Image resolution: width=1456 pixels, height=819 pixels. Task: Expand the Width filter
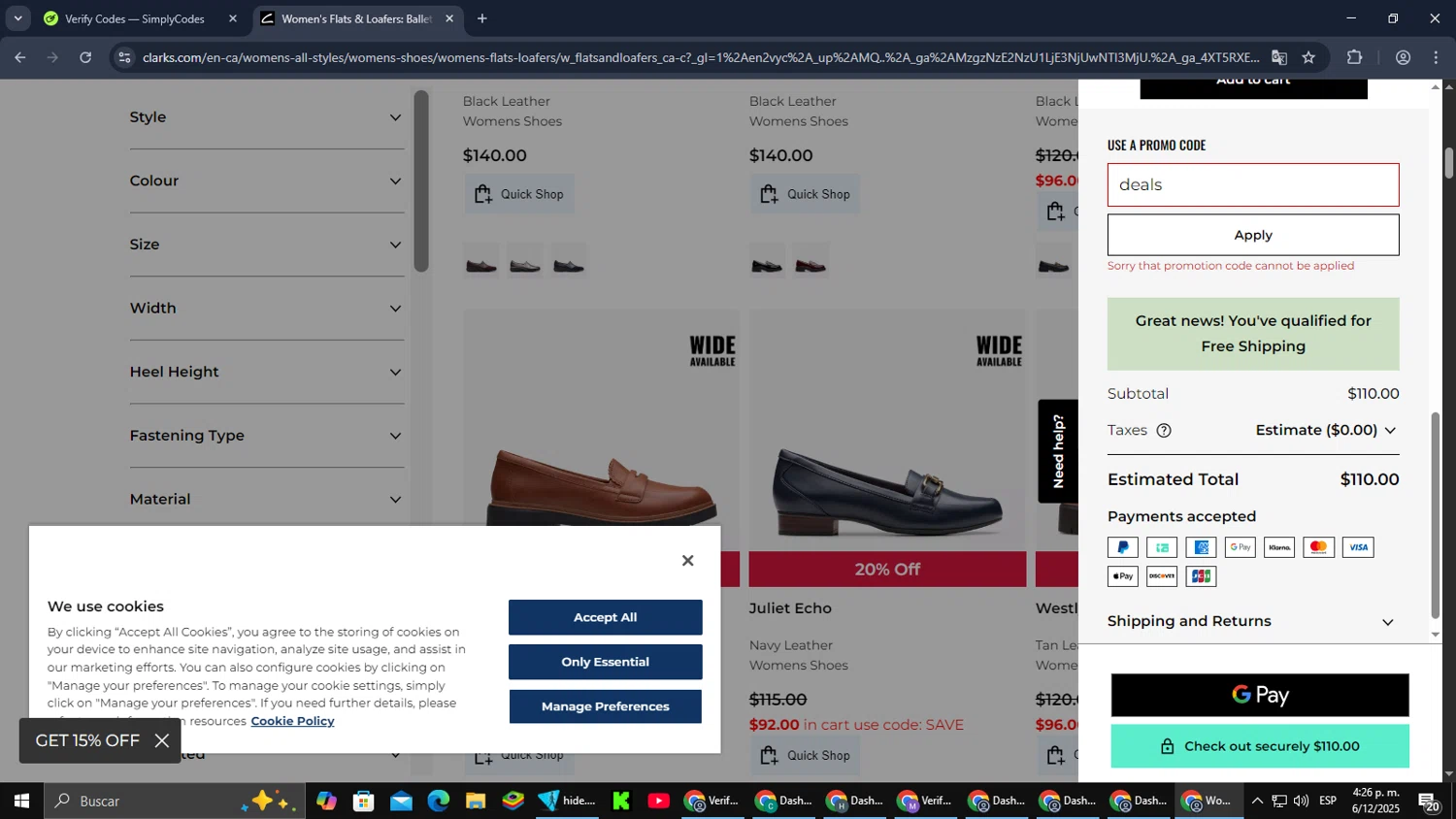[x=267, y=309]
